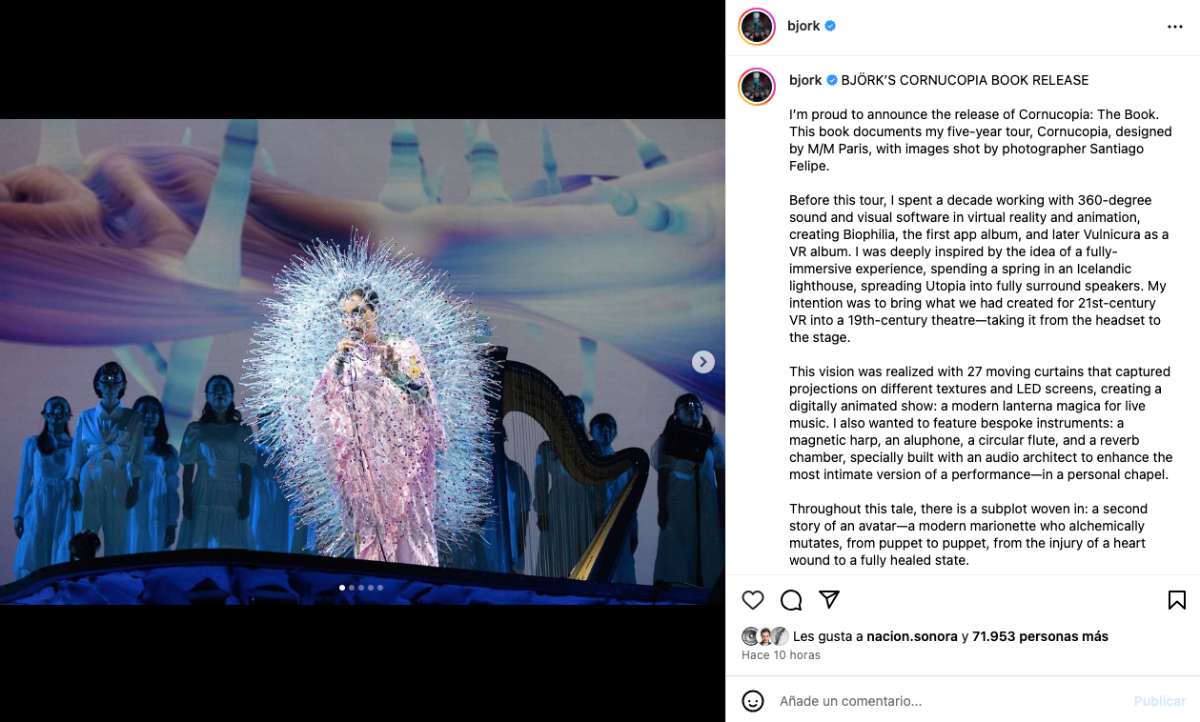Click the bjork username in post header

click(805, 26)
